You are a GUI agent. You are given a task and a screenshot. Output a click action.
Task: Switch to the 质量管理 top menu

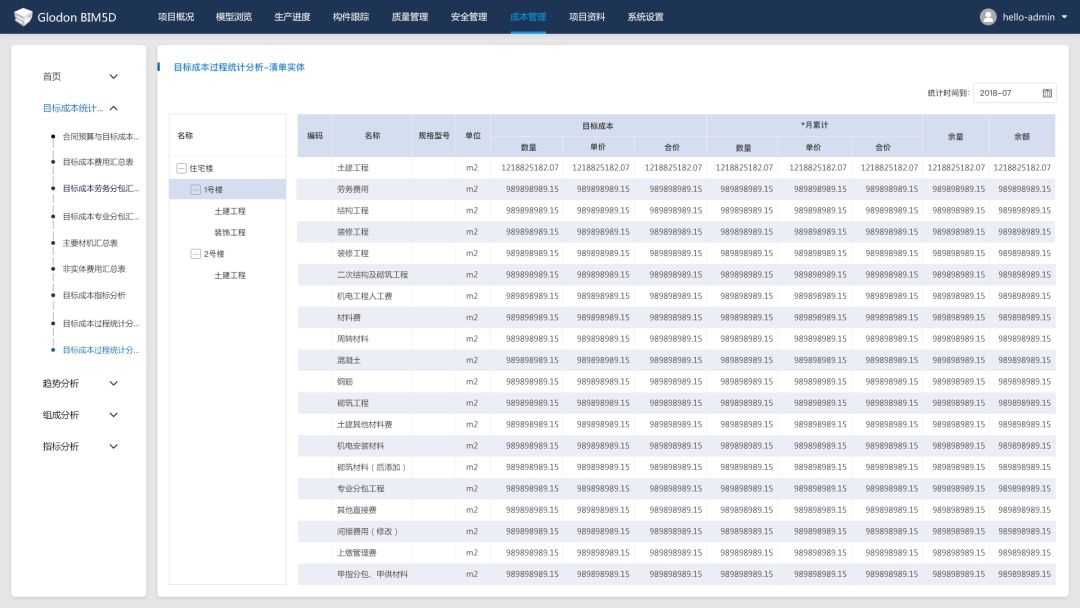[409, 17]
